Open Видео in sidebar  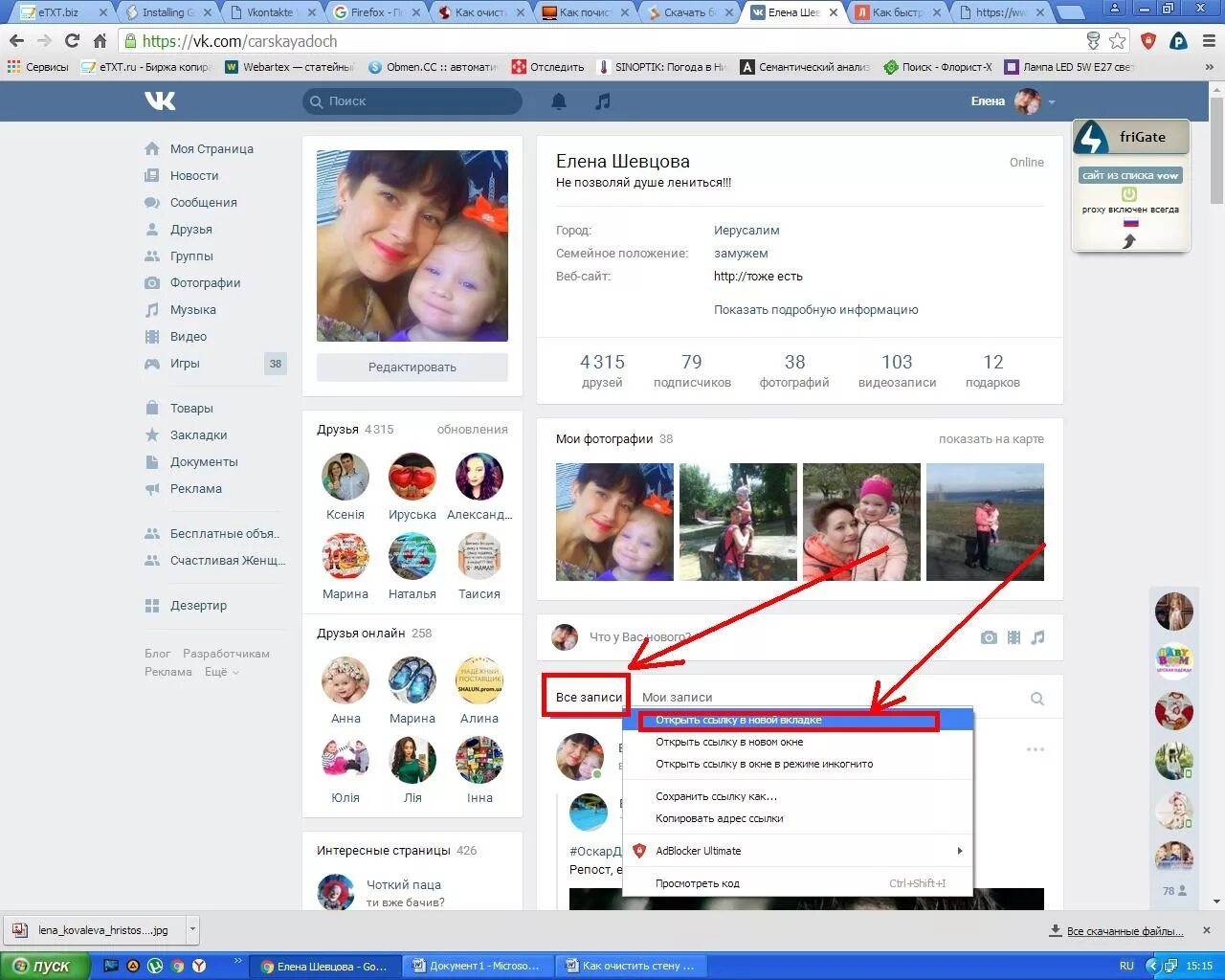pyautogui.click(x=189, y=337)
